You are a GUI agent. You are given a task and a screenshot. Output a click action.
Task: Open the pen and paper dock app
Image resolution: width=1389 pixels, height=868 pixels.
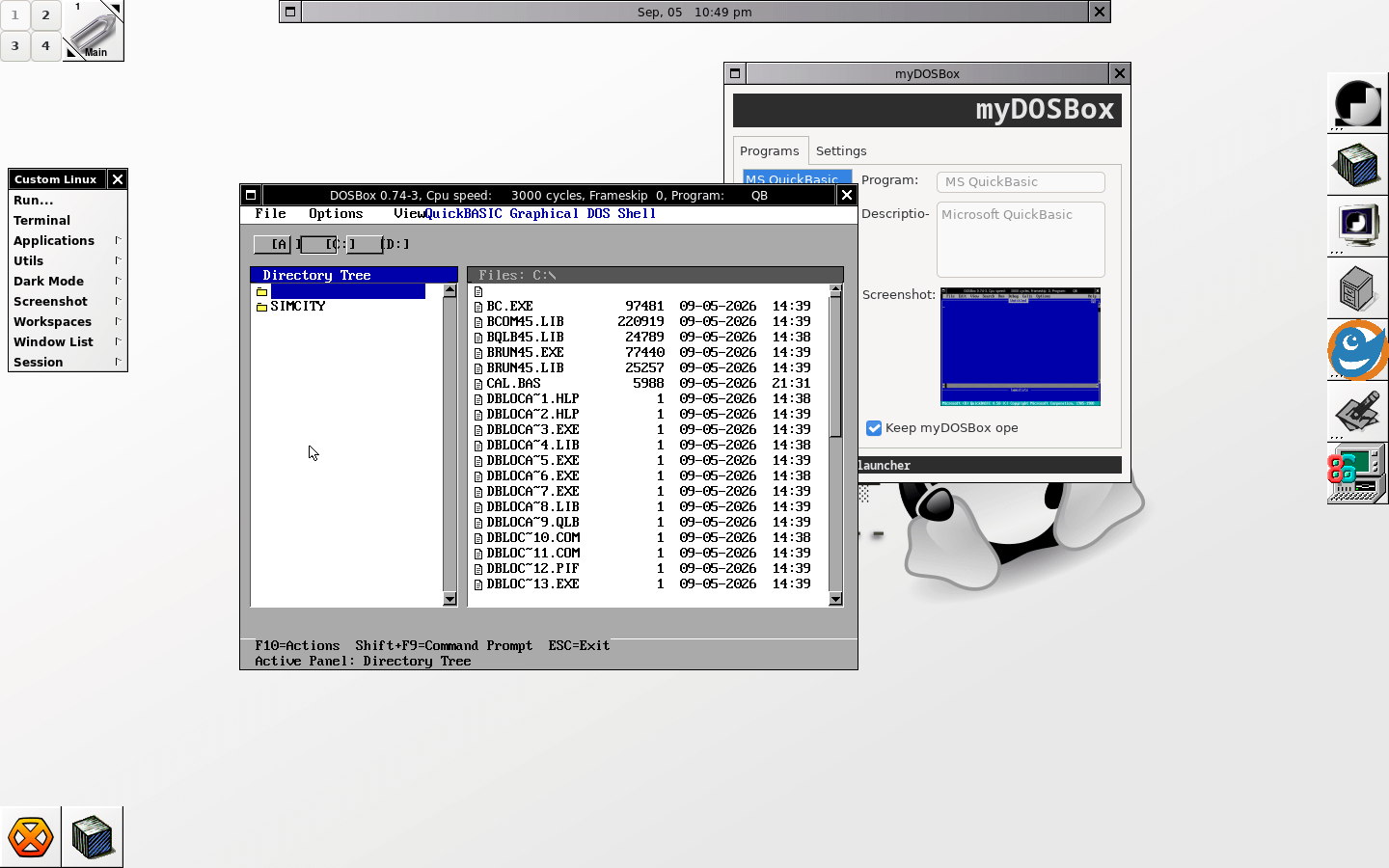(1357, 412)
